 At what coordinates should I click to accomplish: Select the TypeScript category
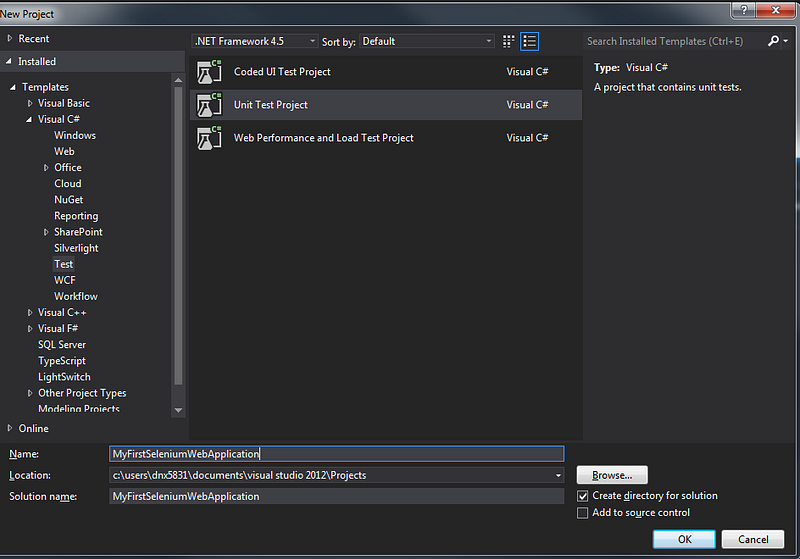[62, 361]
